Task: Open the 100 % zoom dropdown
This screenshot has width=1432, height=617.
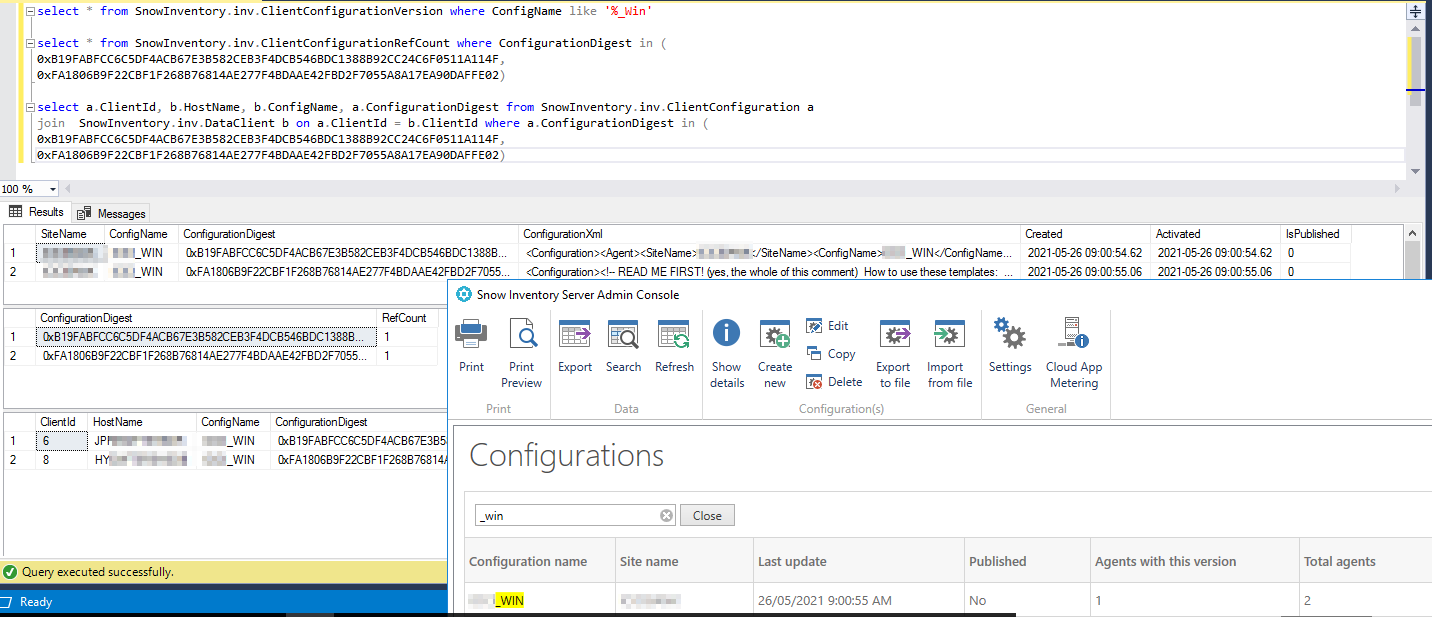Action: tap(52, 189)
